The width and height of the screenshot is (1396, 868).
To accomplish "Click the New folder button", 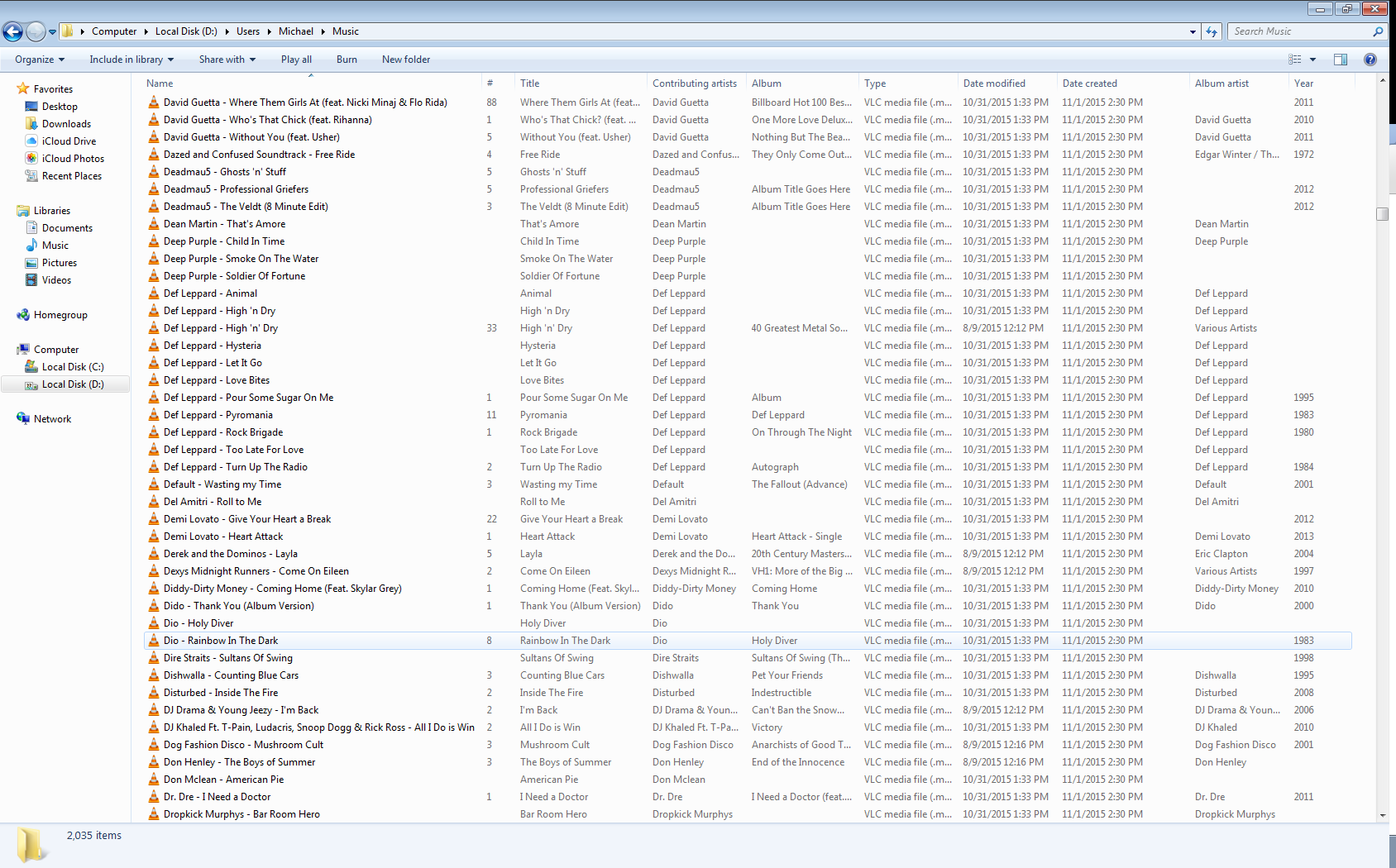I will (406, 60).
